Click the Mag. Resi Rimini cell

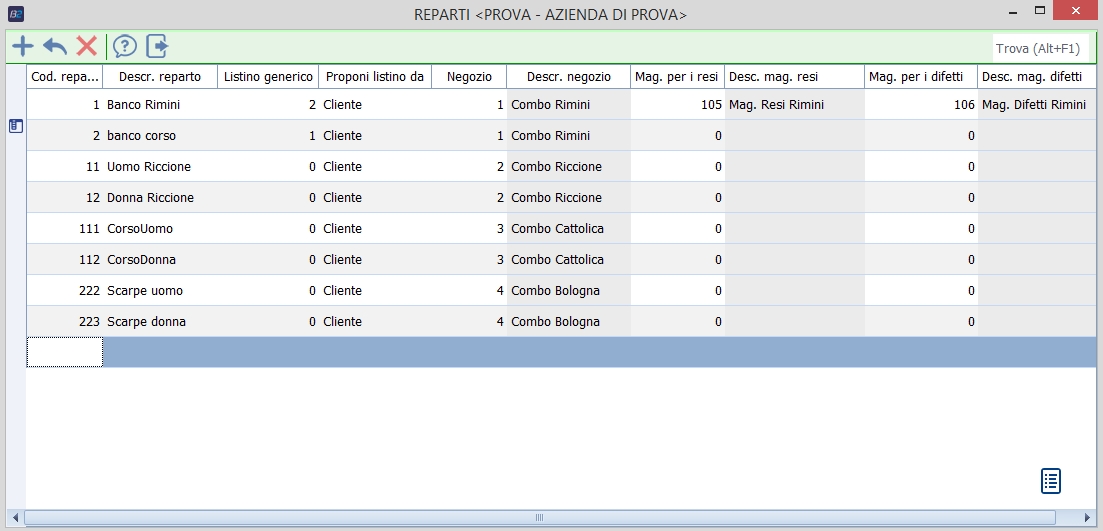coord(795,105)
